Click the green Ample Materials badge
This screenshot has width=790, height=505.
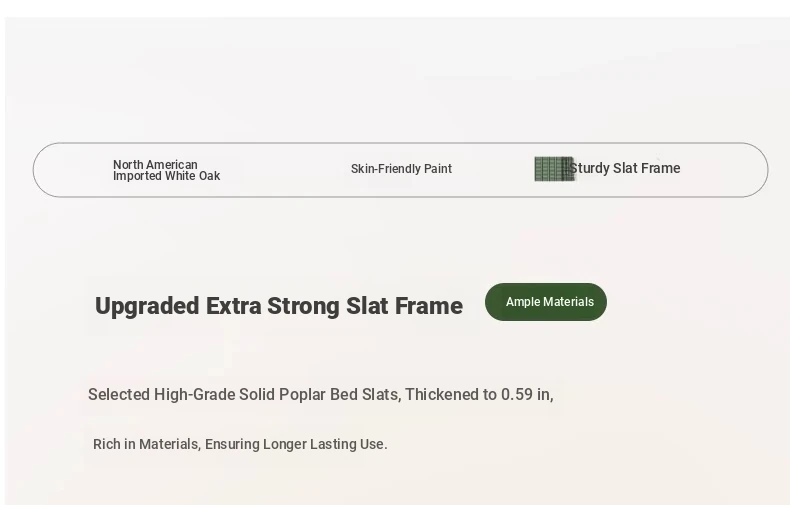(x=546, y=302)
